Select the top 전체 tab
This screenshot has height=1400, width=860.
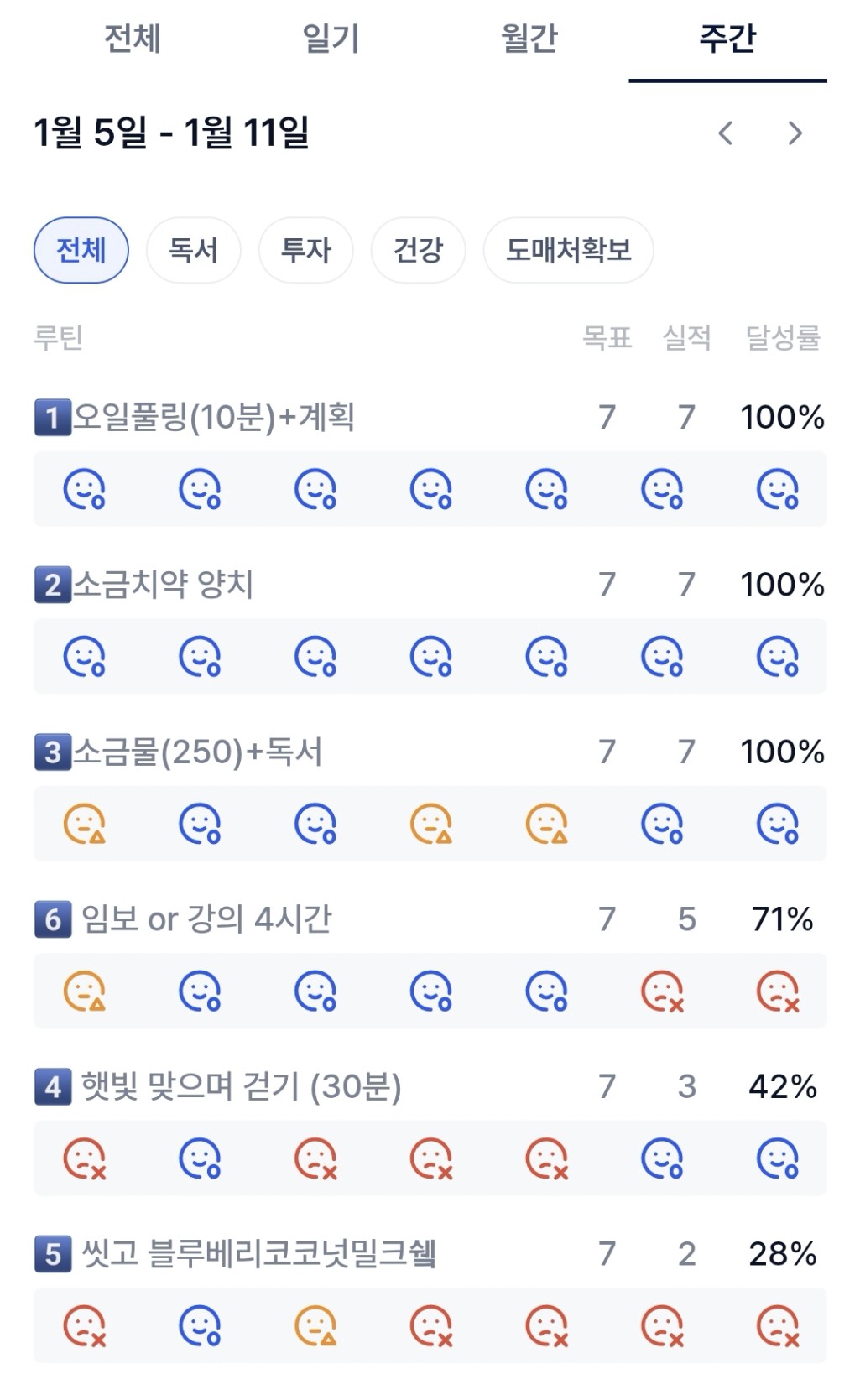(x=132, y=39)
